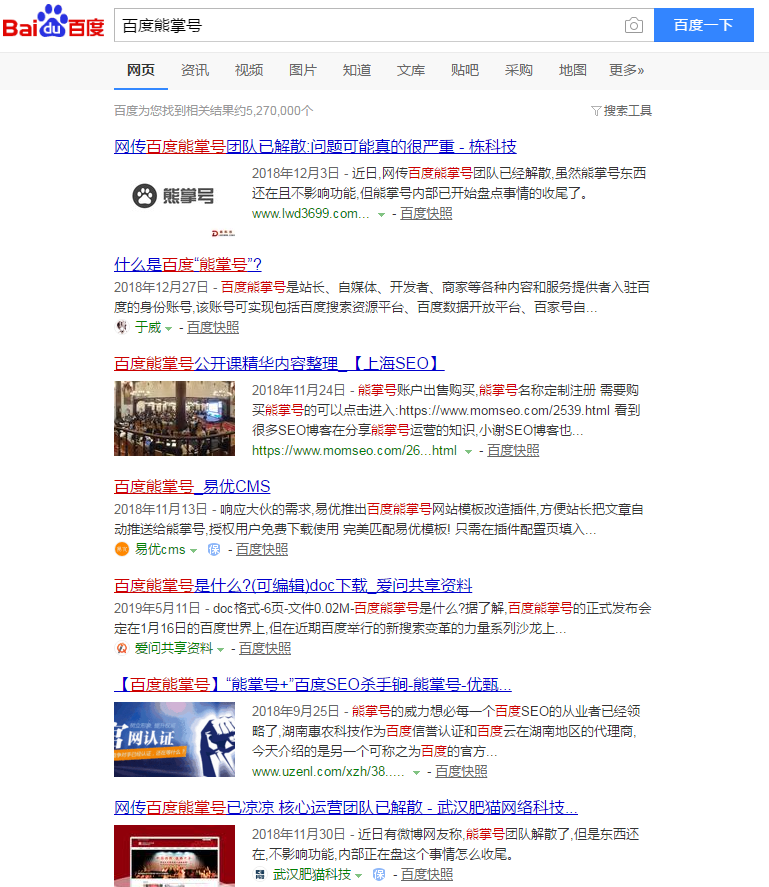
Task: Open result 什么是百度"熊掌号"?
Action: pyautogui.click(x=188, y=264)
